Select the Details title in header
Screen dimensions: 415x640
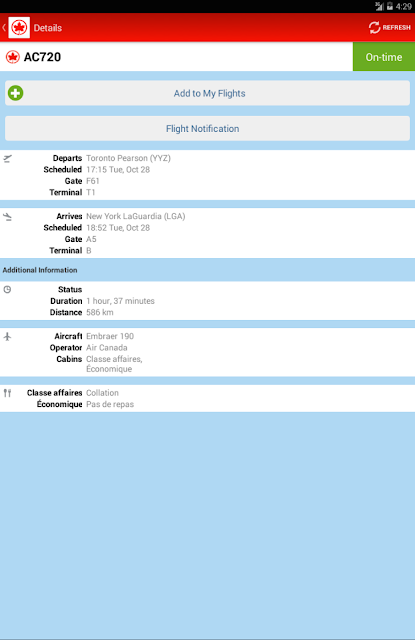click(x=48, y=28)
